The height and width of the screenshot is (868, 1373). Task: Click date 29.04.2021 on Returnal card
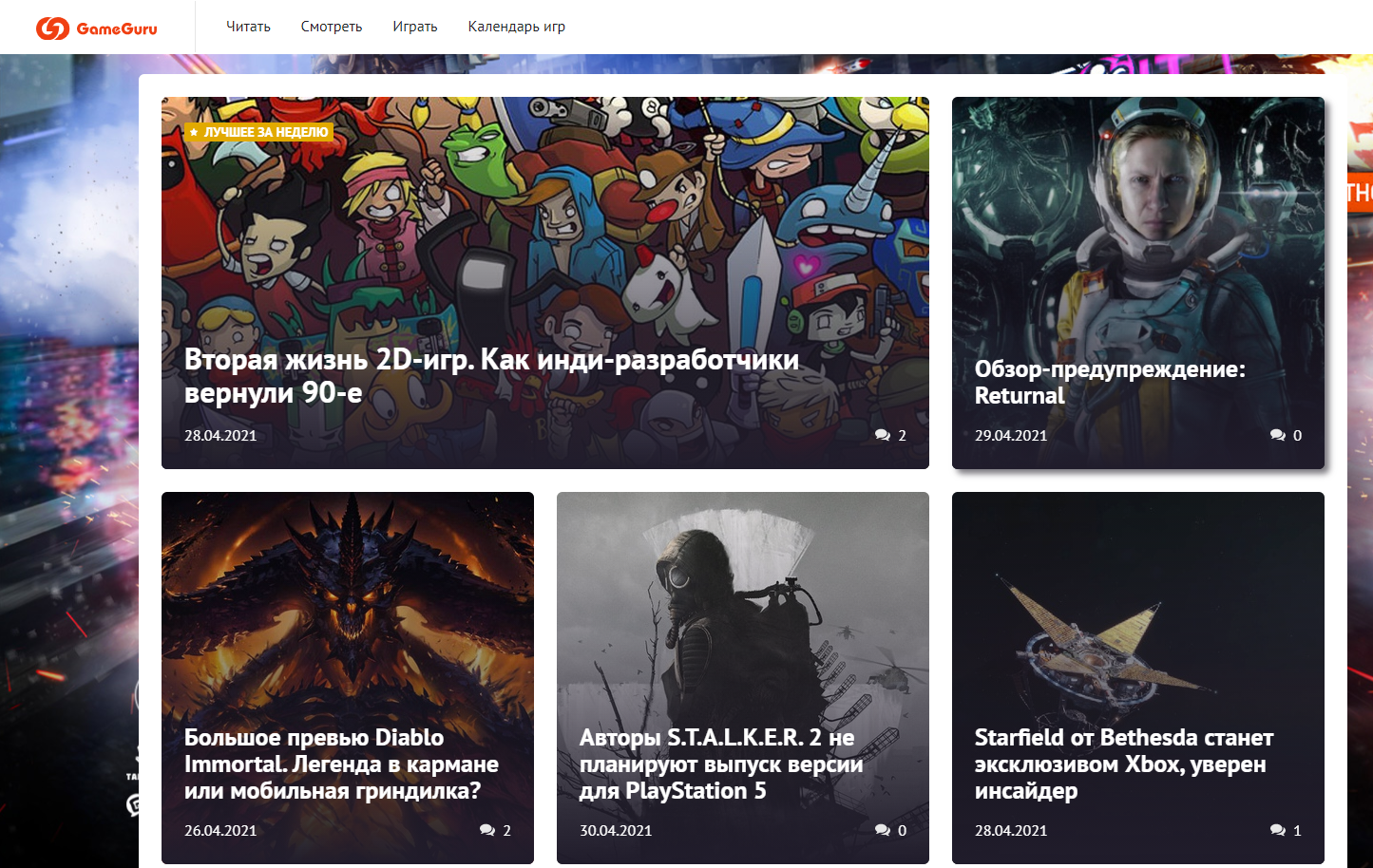pos(1011,435)
